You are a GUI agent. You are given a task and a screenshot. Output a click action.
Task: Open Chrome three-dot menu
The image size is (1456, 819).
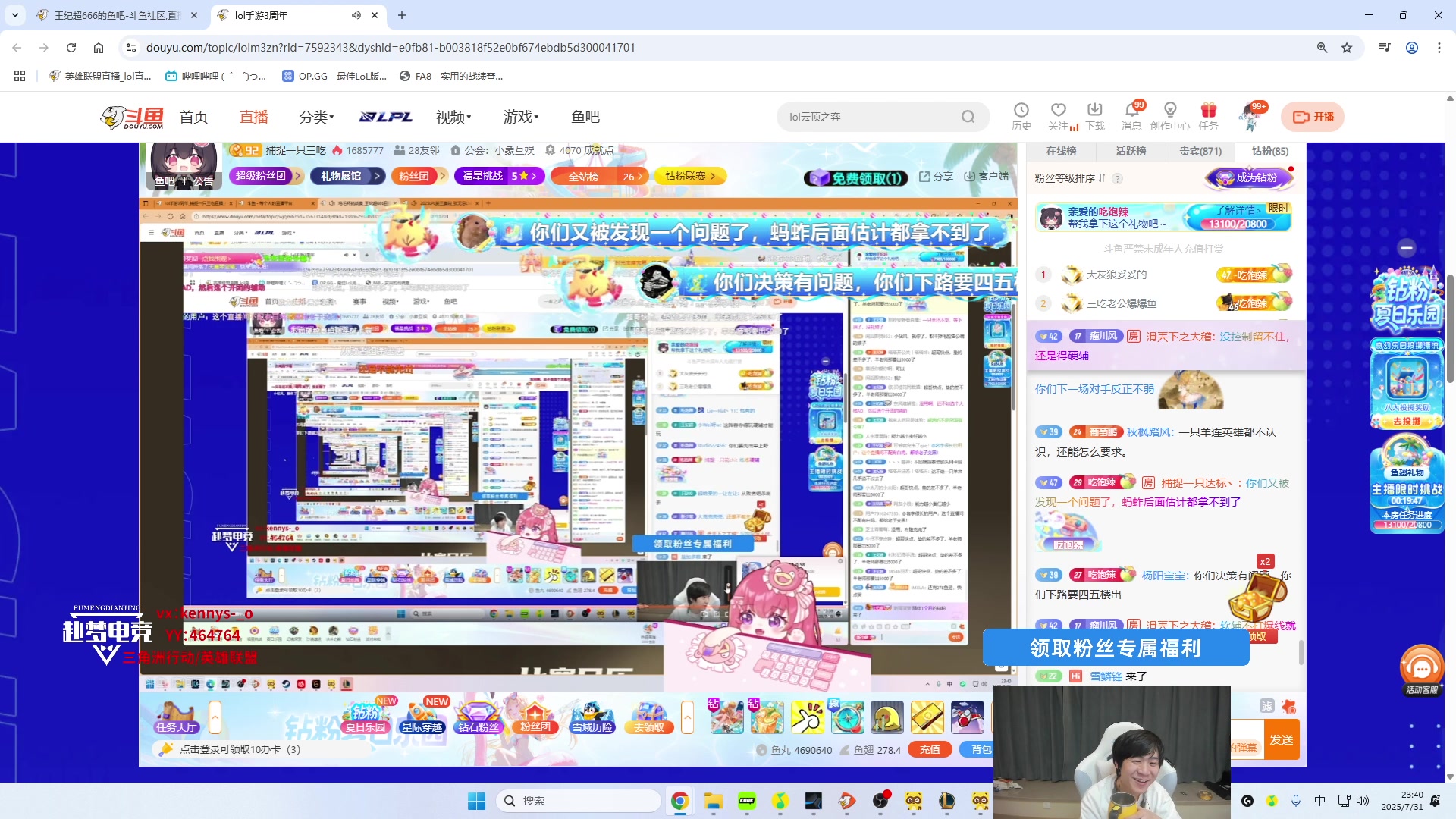(1439, 48)
